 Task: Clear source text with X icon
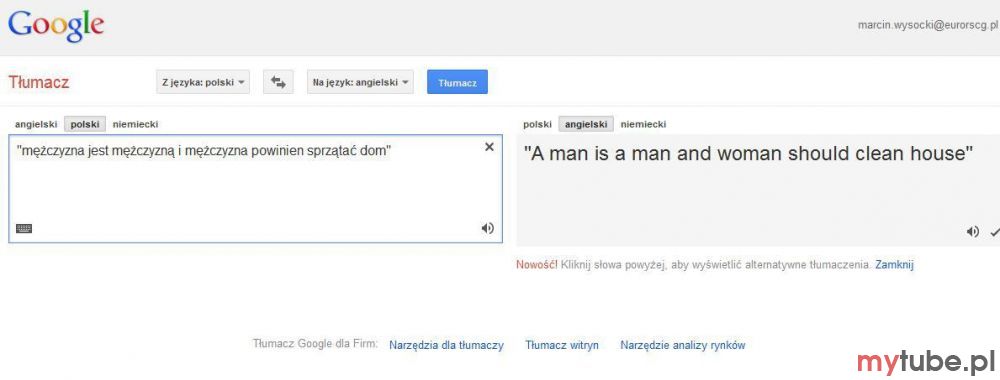click(x=489, y=147)
